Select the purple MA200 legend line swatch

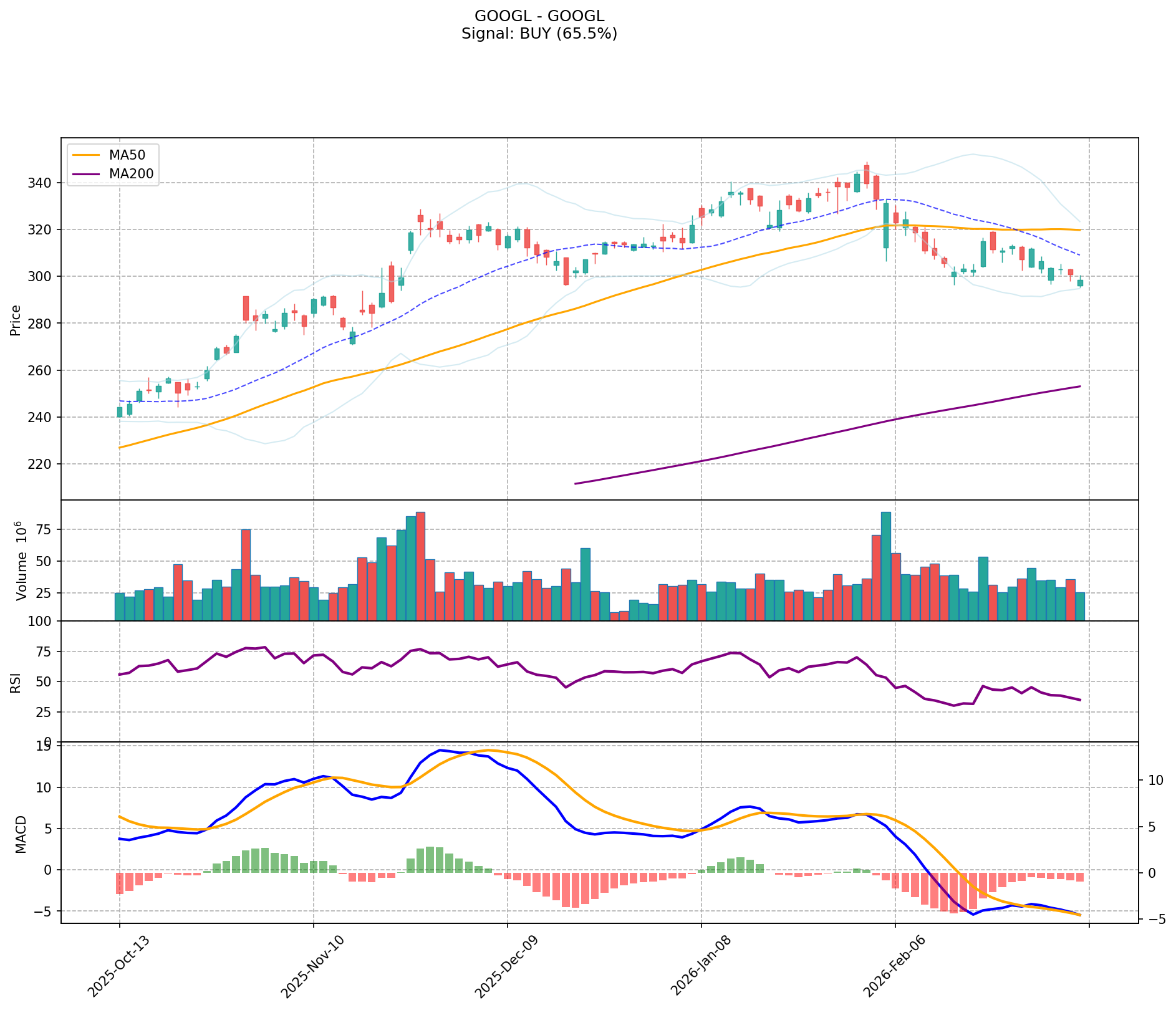[x=87, y=174]
